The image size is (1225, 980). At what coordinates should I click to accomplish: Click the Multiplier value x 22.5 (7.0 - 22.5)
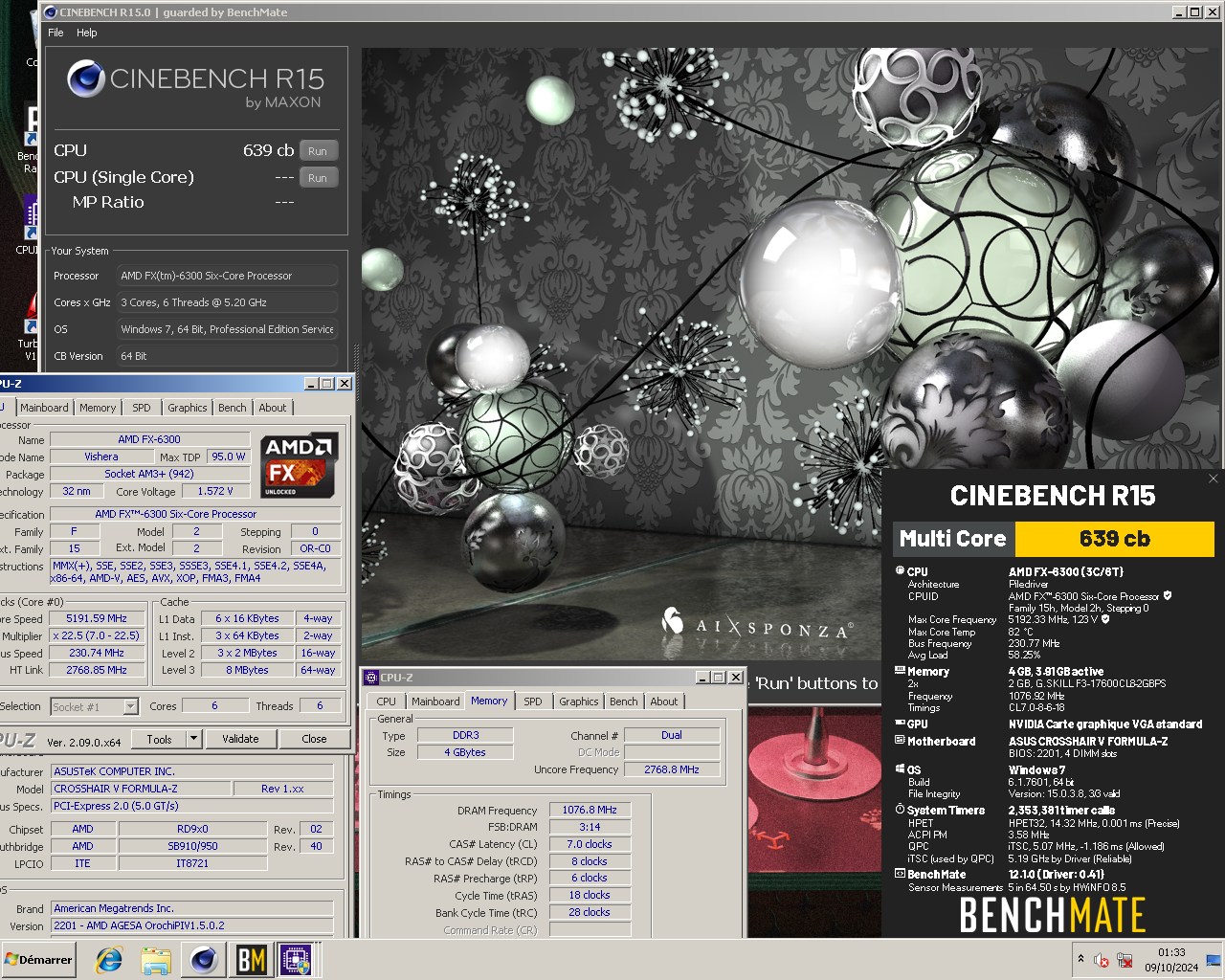(97, 635)
